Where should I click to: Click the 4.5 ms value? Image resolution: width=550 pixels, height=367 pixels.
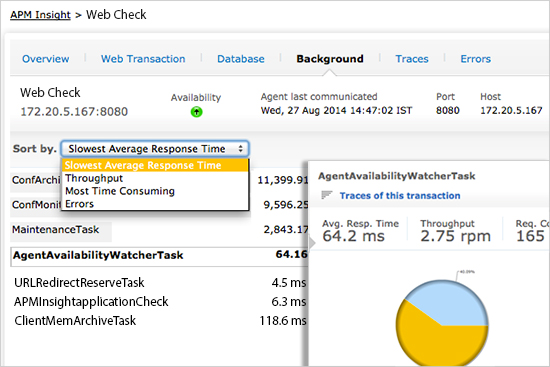(289, 282)
